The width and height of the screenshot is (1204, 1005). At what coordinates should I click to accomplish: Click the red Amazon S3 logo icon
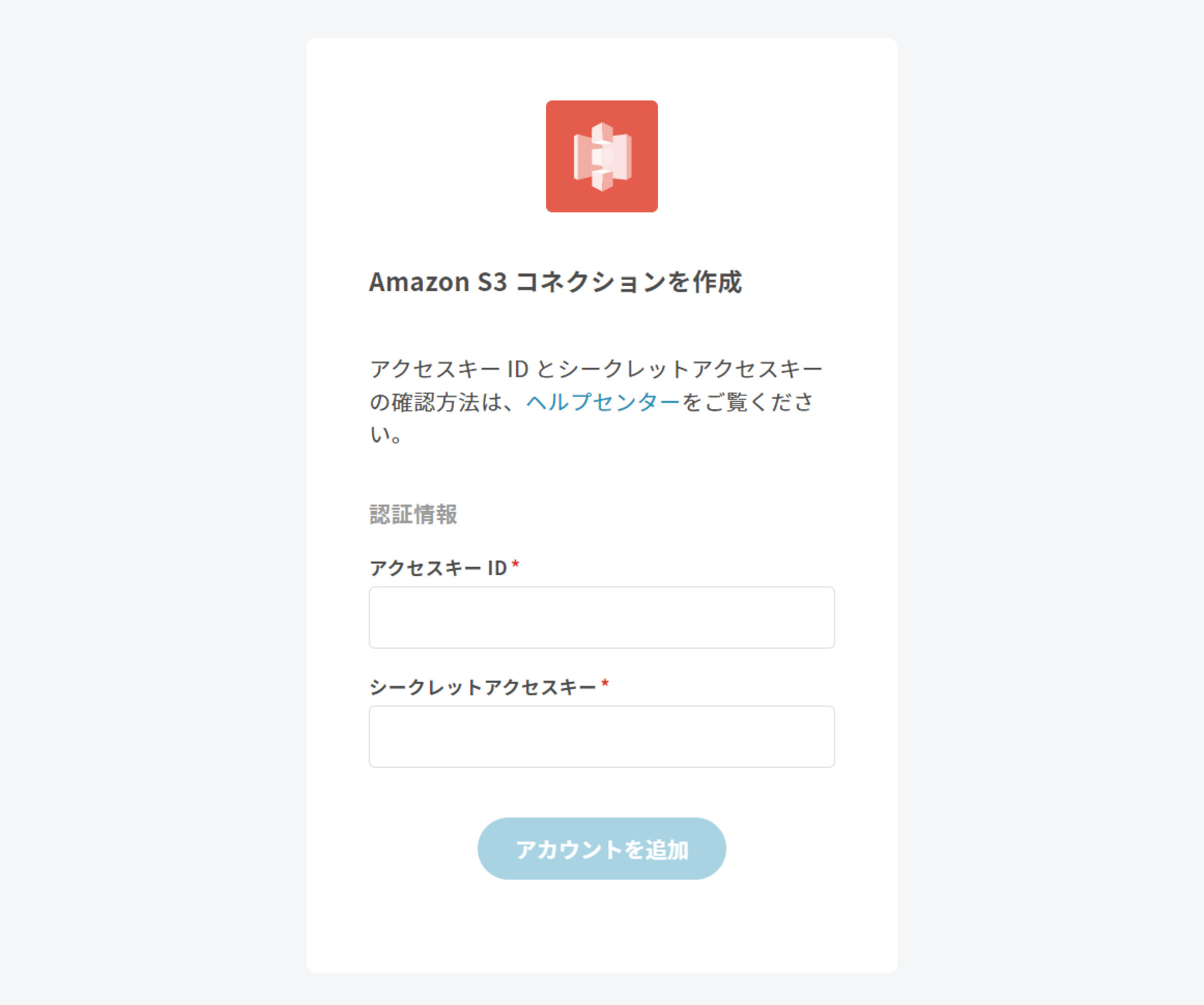coord(602,157)
